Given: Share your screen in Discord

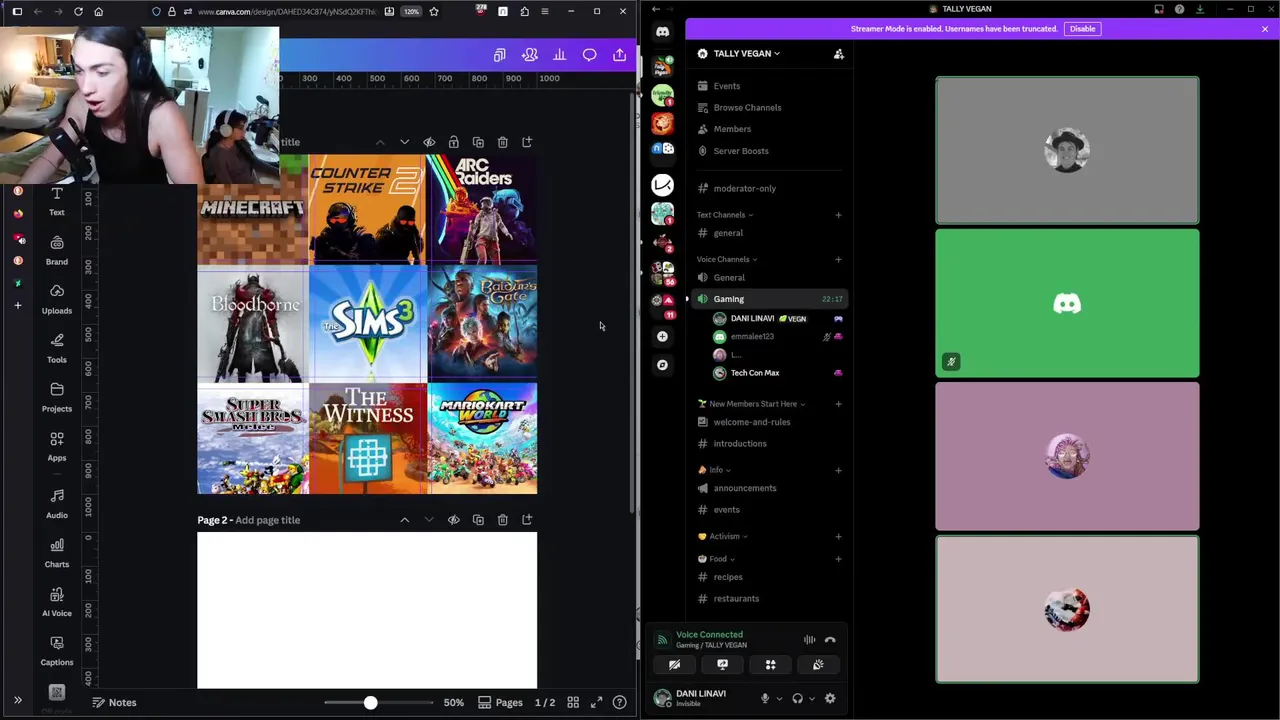Looking at the screenshot, I should click(x=722, y=664).
